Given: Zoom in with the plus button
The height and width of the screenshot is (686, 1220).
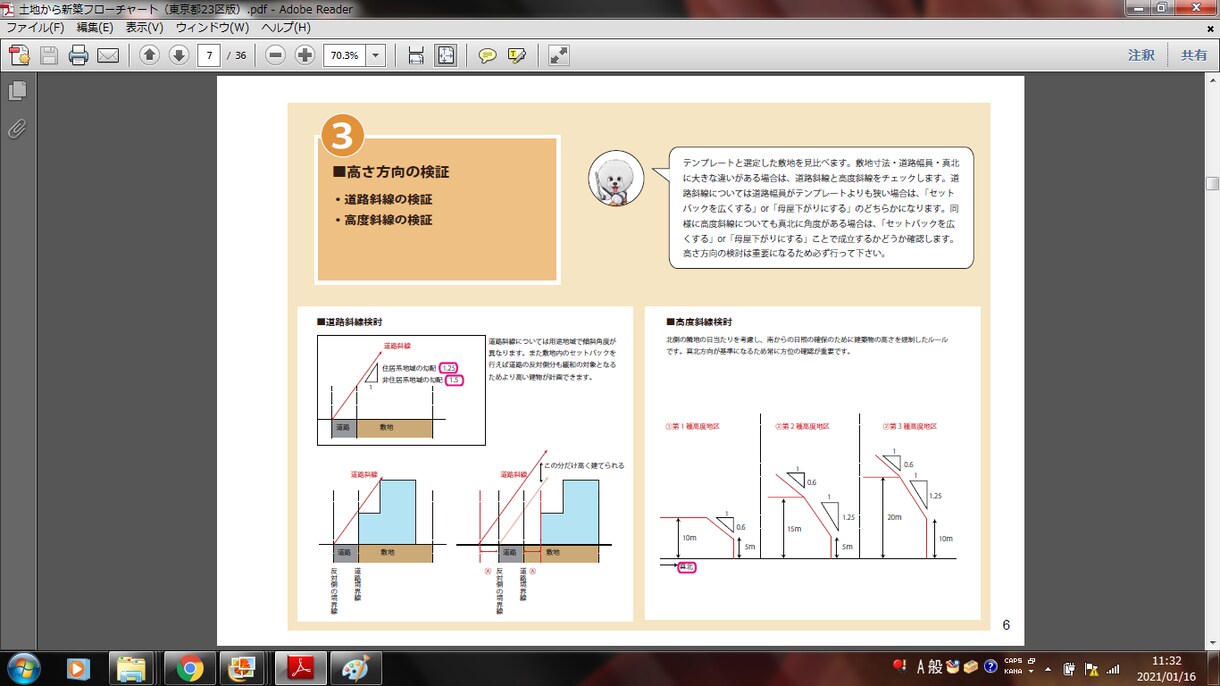Looking at the screenshot, I should tap(306, 55).
